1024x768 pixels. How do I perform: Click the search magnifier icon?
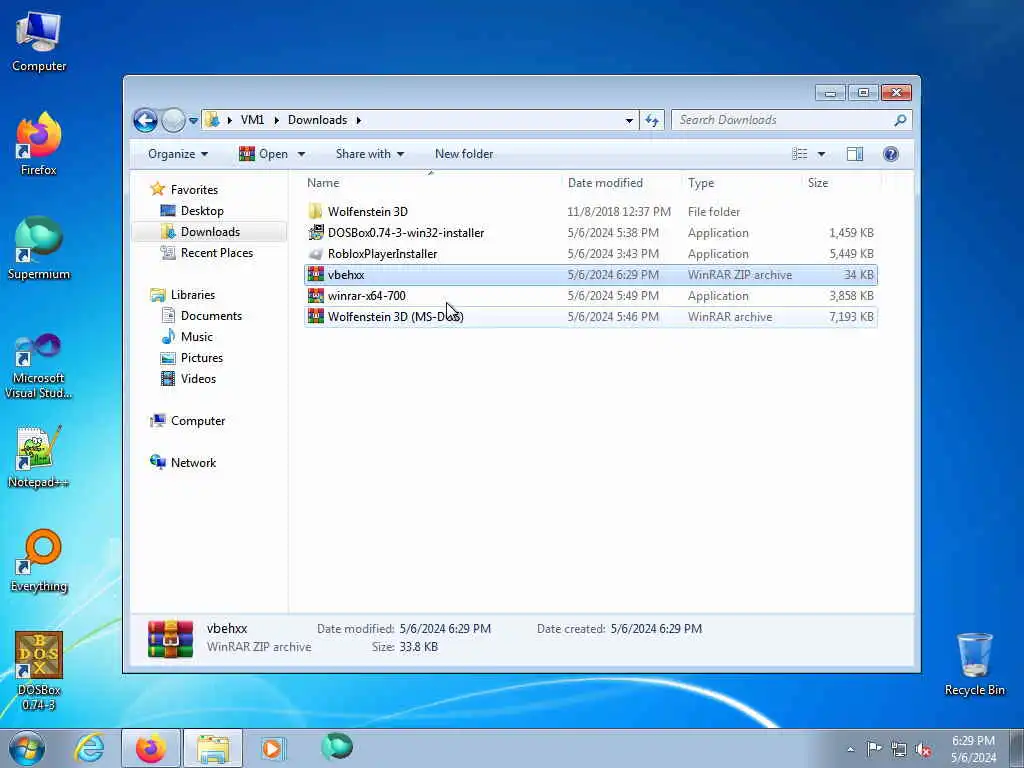click(x=900, y=120)
